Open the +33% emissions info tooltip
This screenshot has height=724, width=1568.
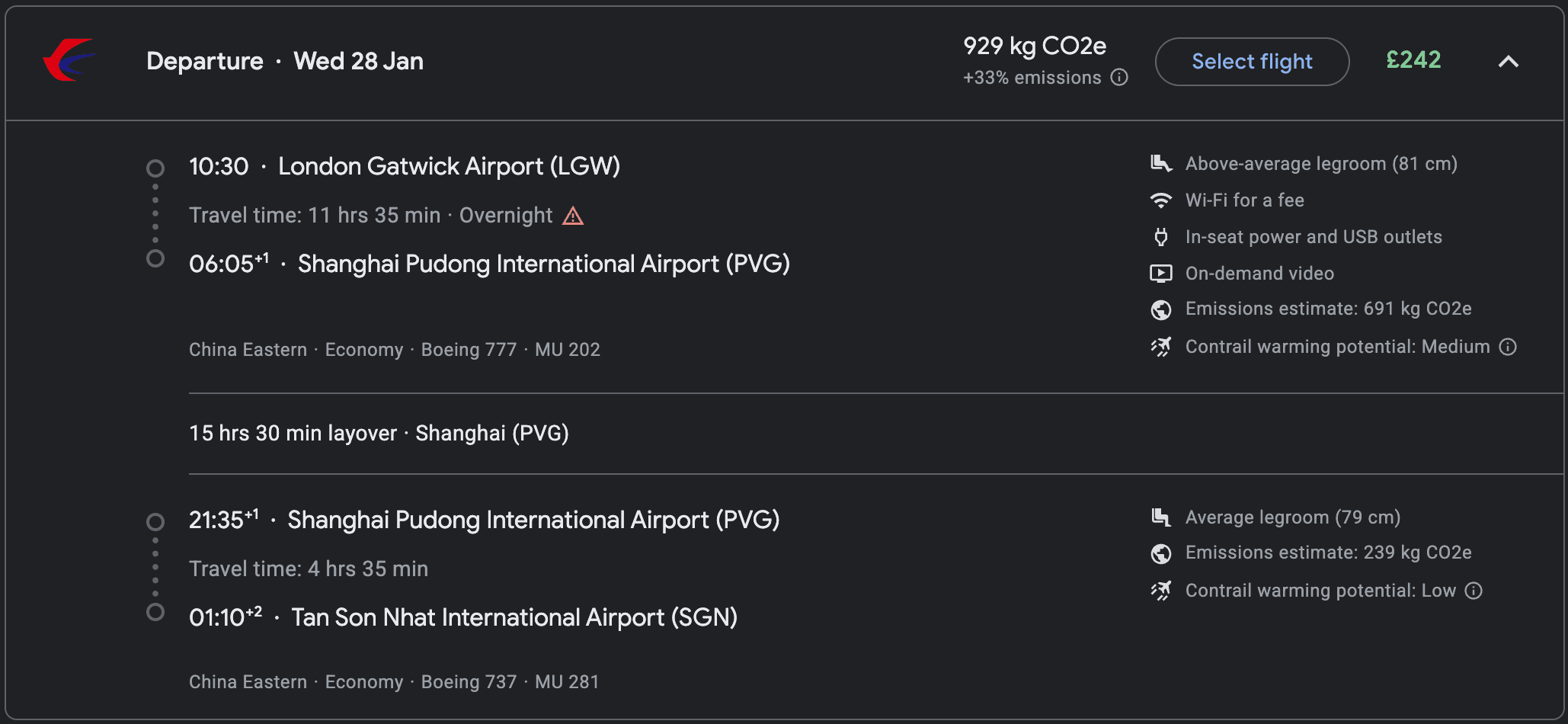(x=1118, y=77)
